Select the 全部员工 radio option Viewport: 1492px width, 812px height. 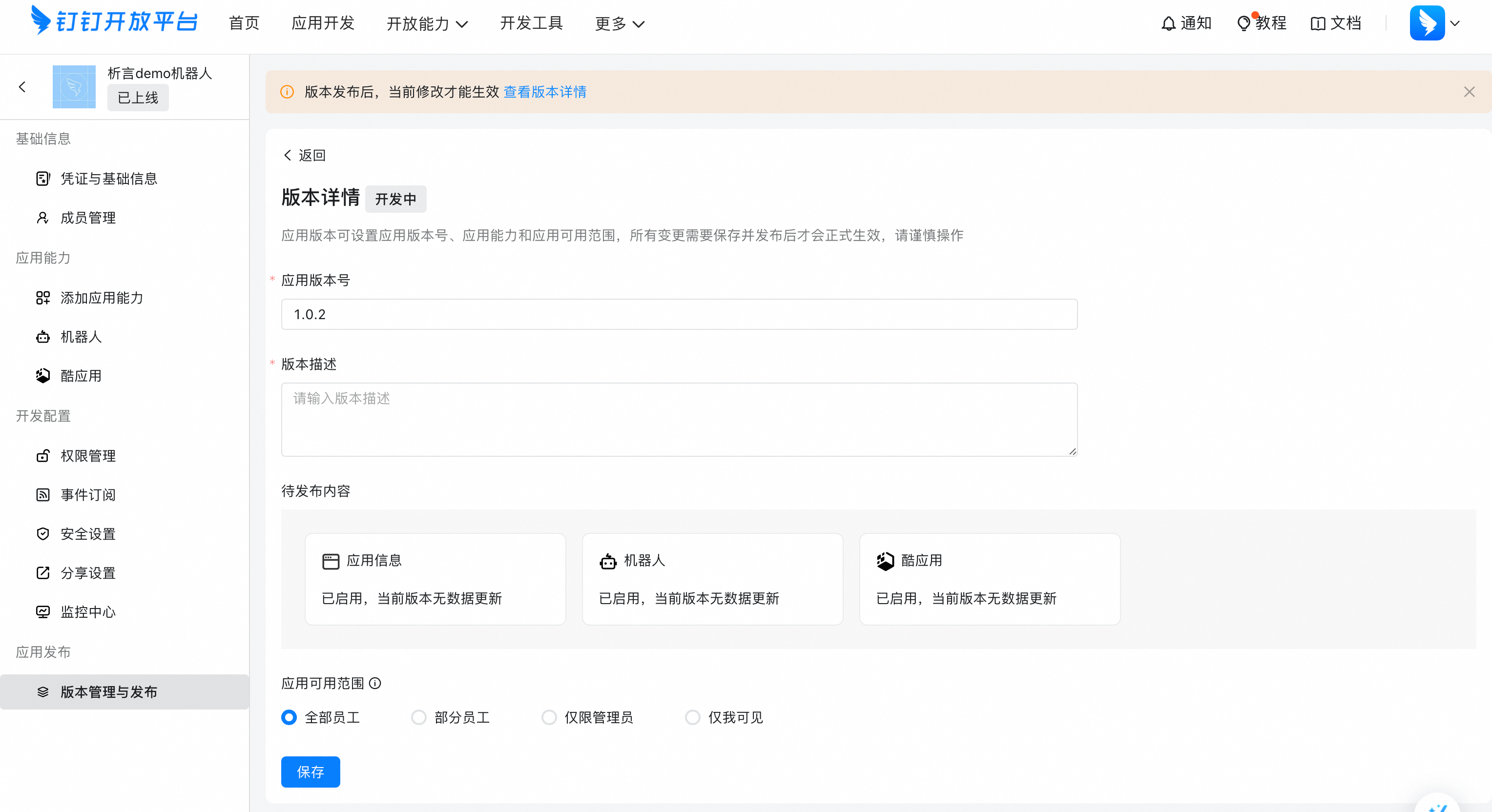tap(289, 718)
